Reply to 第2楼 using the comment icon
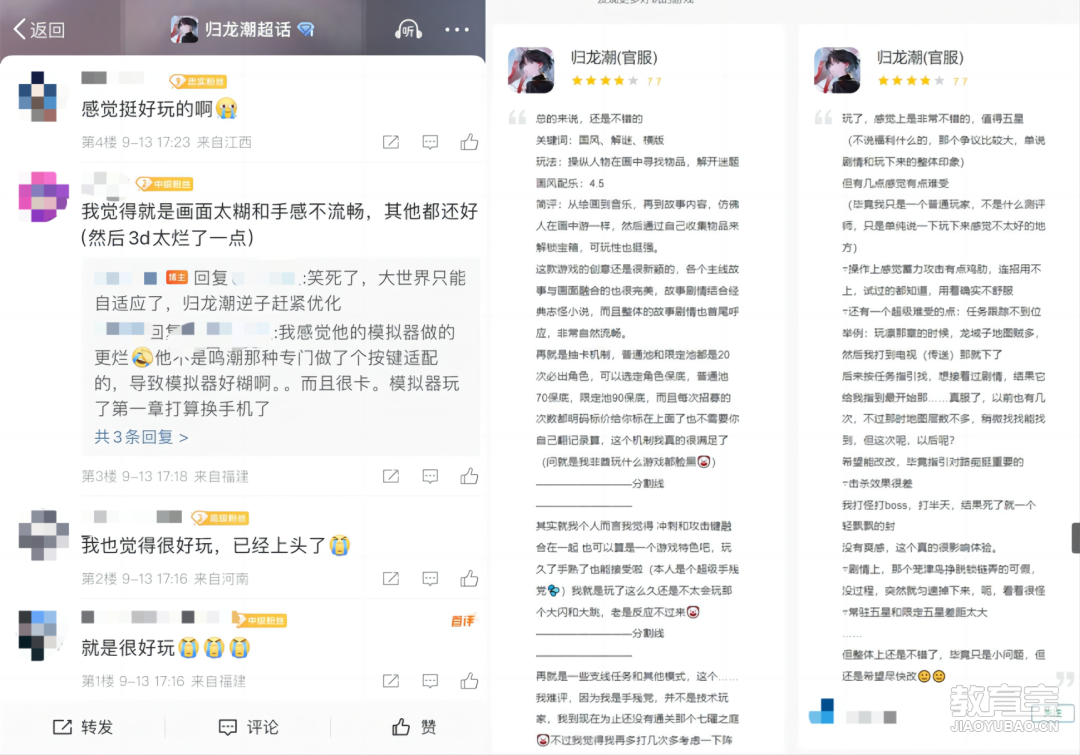Image resolution: width=1080 pixels, height=755 pixels. (x=430, y=579)
